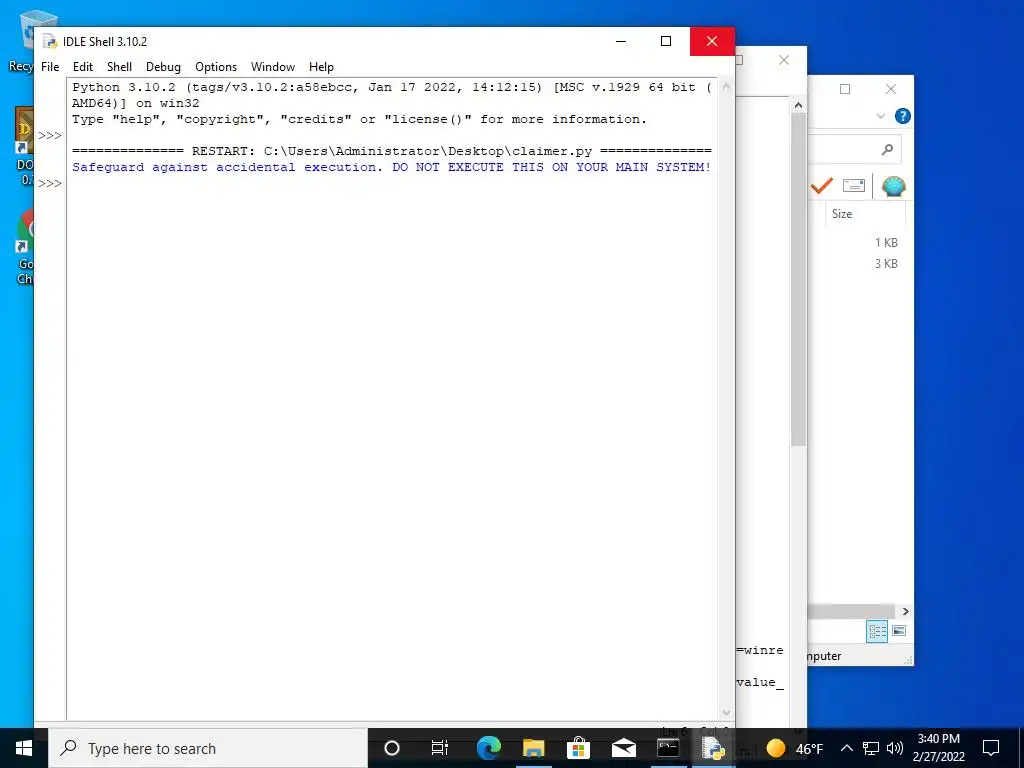Viewport: 1024px width, 768px height.
Task: Click the Python IDLE taskbar icon
Action: coord(713,748)
